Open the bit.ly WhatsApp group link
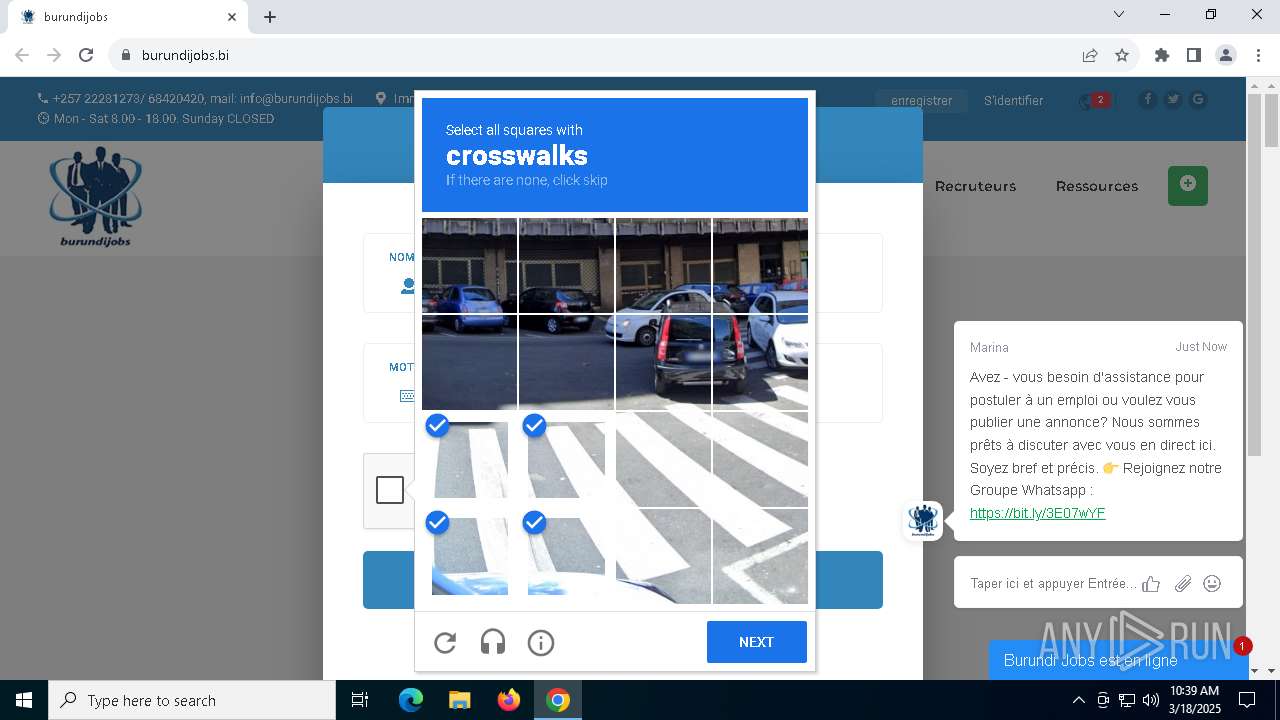The image size is (1280, 720). [1037, 513]
